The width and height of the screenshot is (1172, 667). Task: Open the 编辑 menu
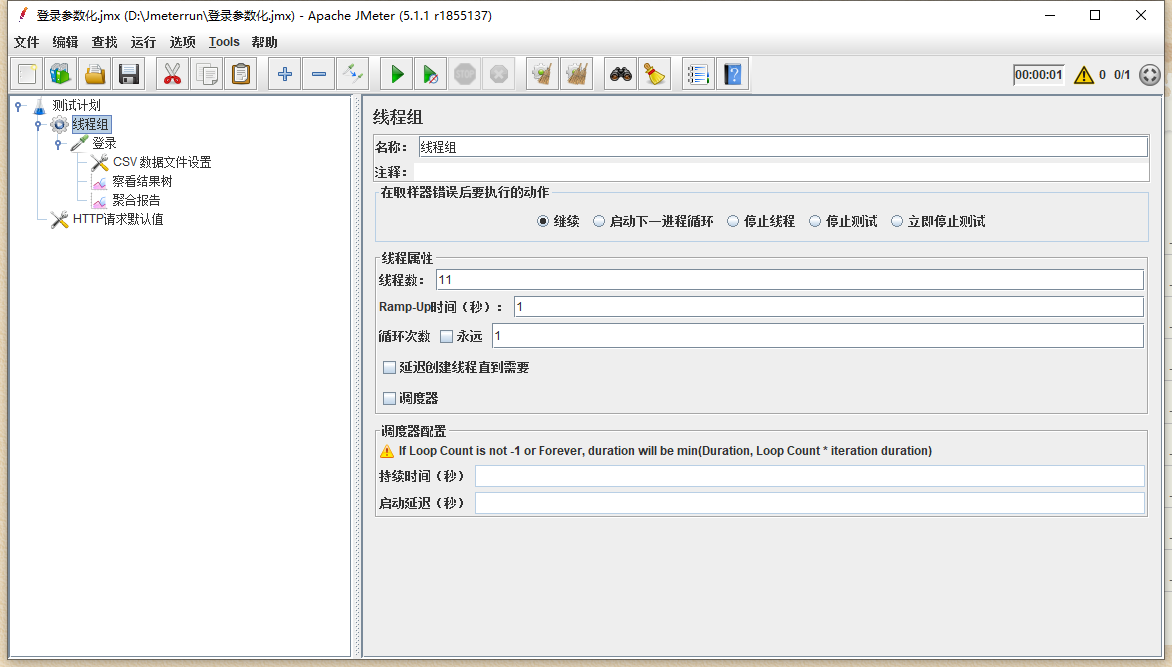tap(66, 42)
